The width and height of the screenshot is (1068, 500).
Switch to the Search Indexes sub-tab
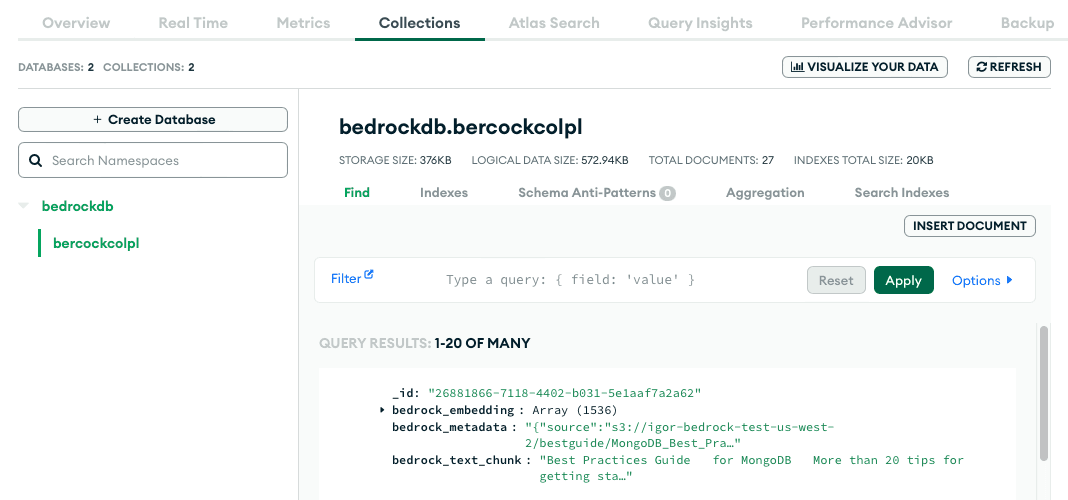[901, 192]
